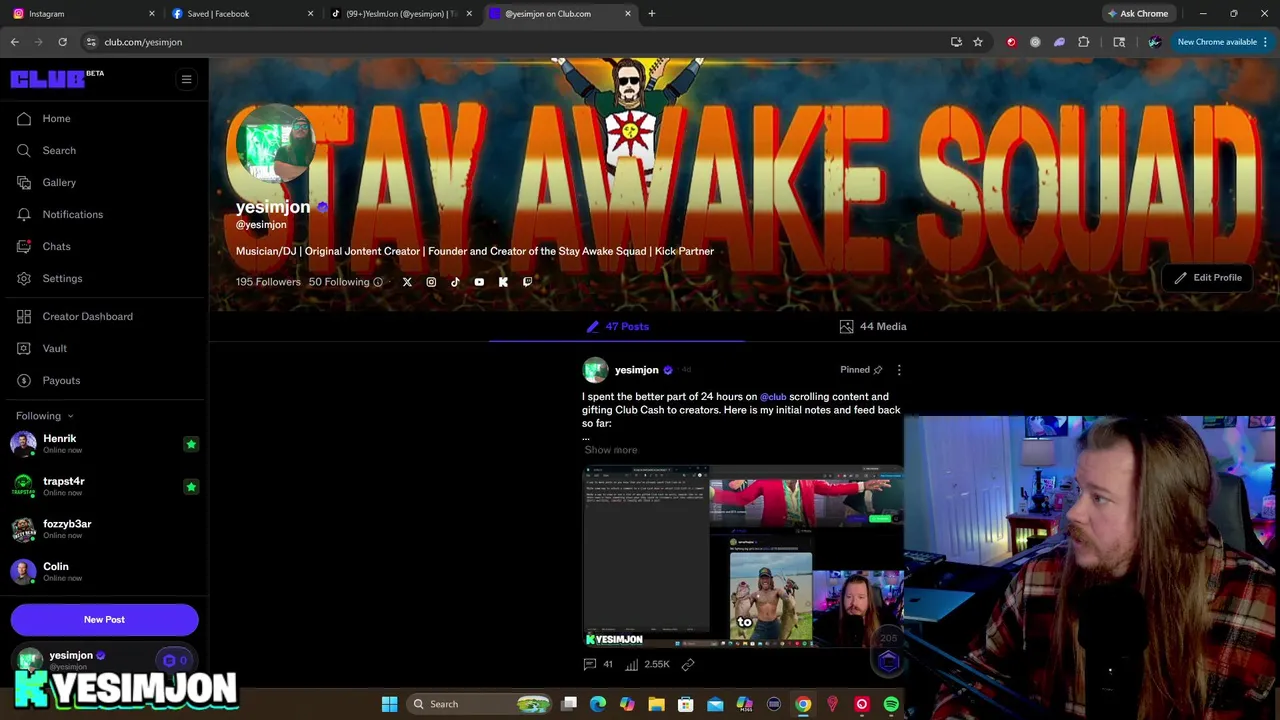Open the Chrome three-dot menu
1280x720 pixels.
(1265, 42)
